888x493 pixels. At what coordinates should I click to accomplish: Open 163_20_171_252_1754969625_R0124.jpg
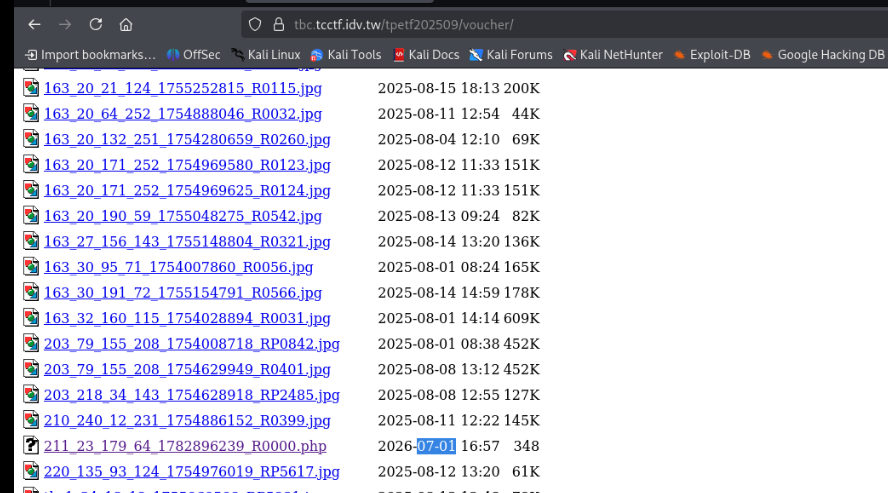pyautogui.click(x=187, y=190)
